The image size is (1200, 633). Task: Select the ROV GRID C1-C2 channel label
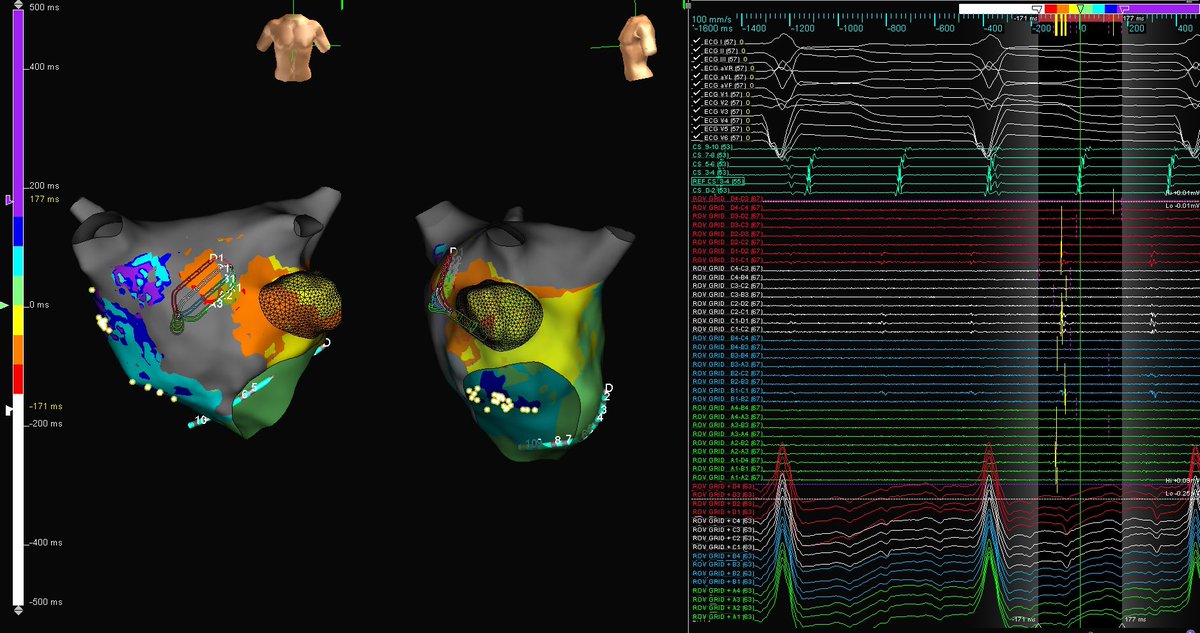click(726, 329)
